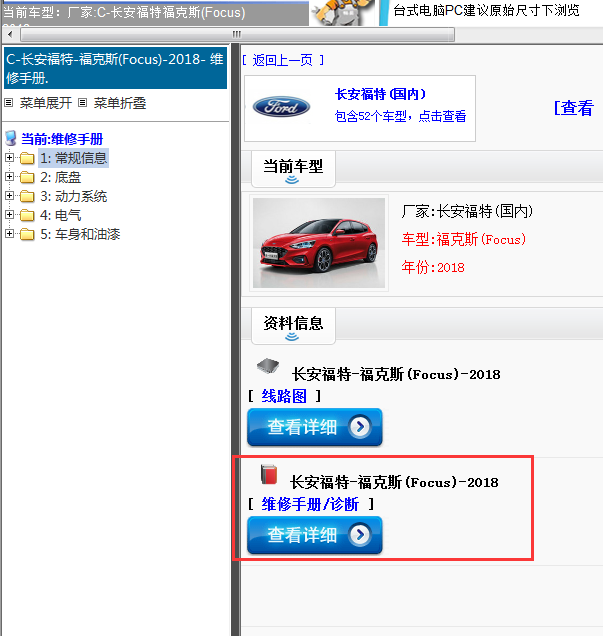Click the manual icon next to 当前:维修手册
The image size is (603, 636).
coord(11,138)
